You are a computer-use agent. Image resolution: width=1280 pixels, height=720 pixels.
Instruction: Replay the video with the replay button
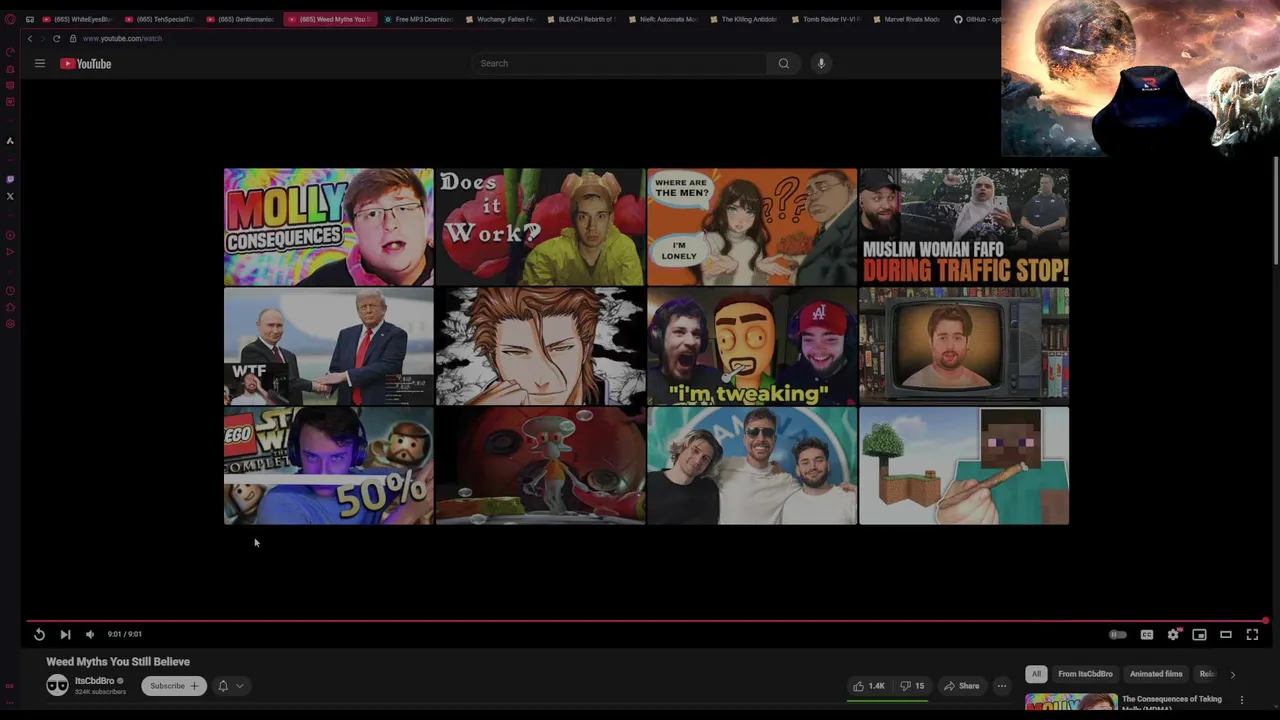point(39,634)
